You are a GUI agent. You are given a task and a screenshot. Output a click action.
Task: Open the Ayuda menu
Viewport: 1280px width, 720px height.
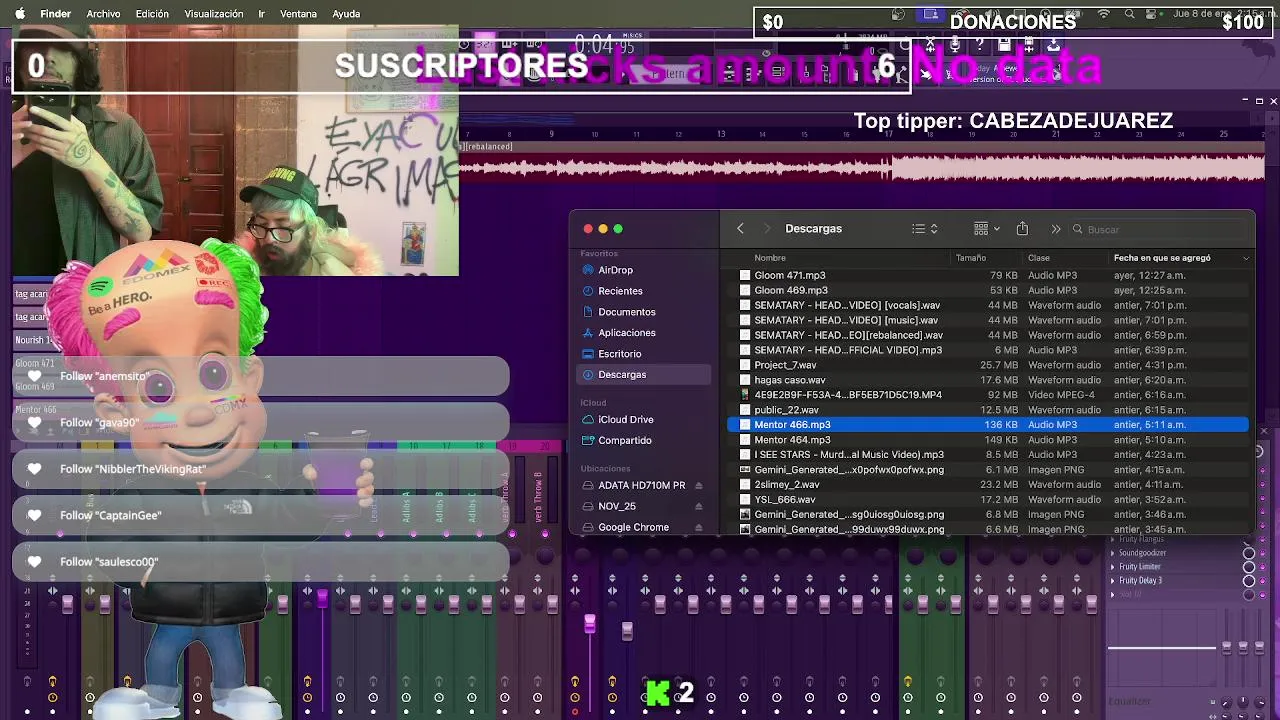346,14
